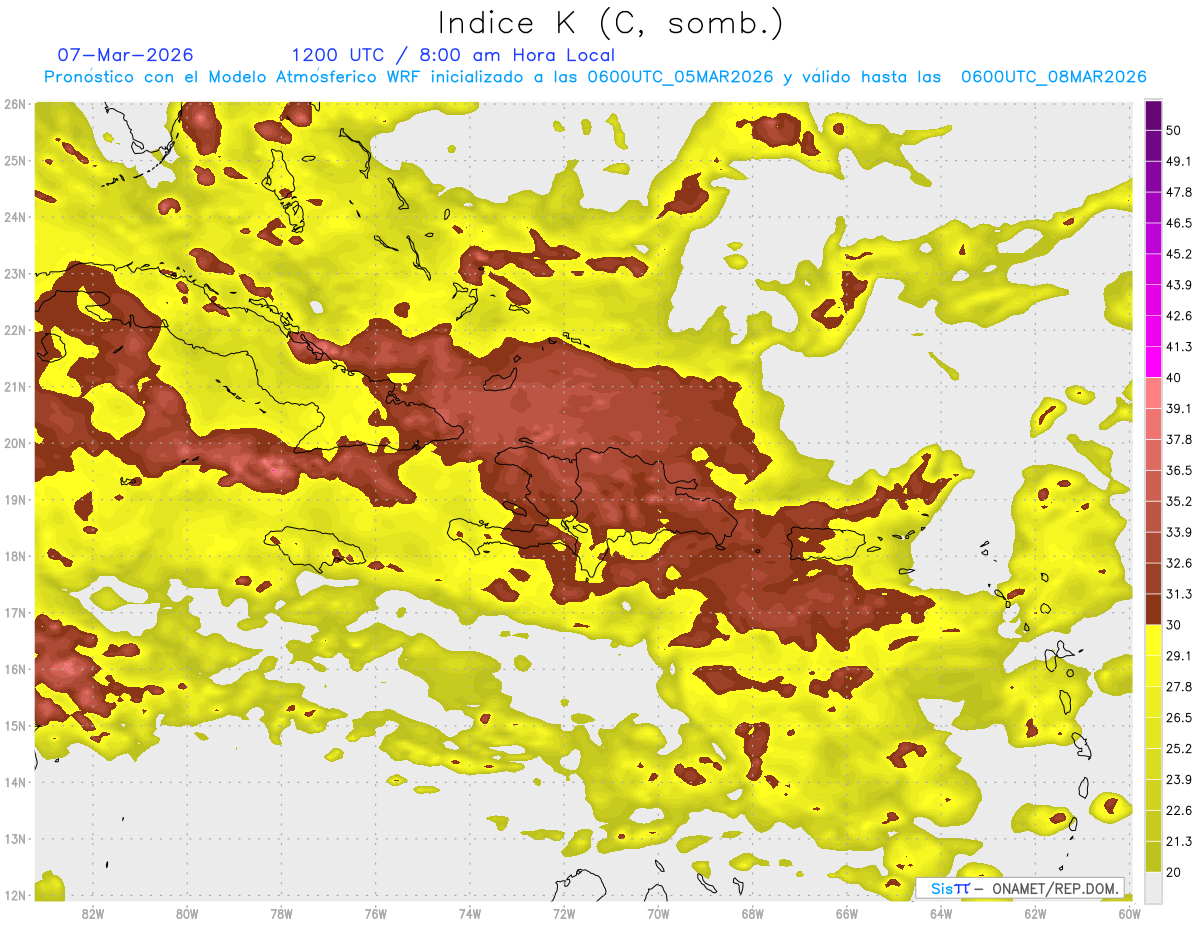
Task: Click the valid-until stamp "0600UTC_08MAR2026"
Action: tap(1053, 77)
